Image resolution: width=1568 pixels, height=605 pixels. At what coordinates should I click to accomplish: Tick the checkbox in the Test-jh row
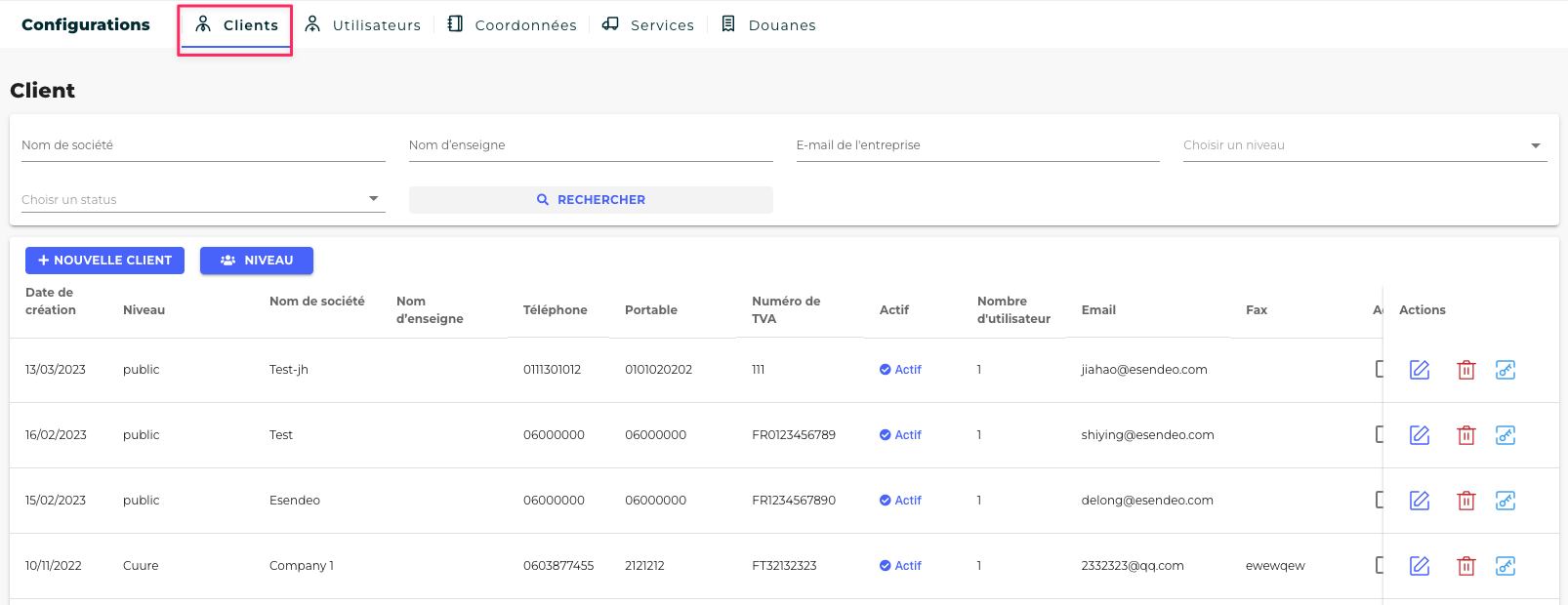pos(1379,369)
